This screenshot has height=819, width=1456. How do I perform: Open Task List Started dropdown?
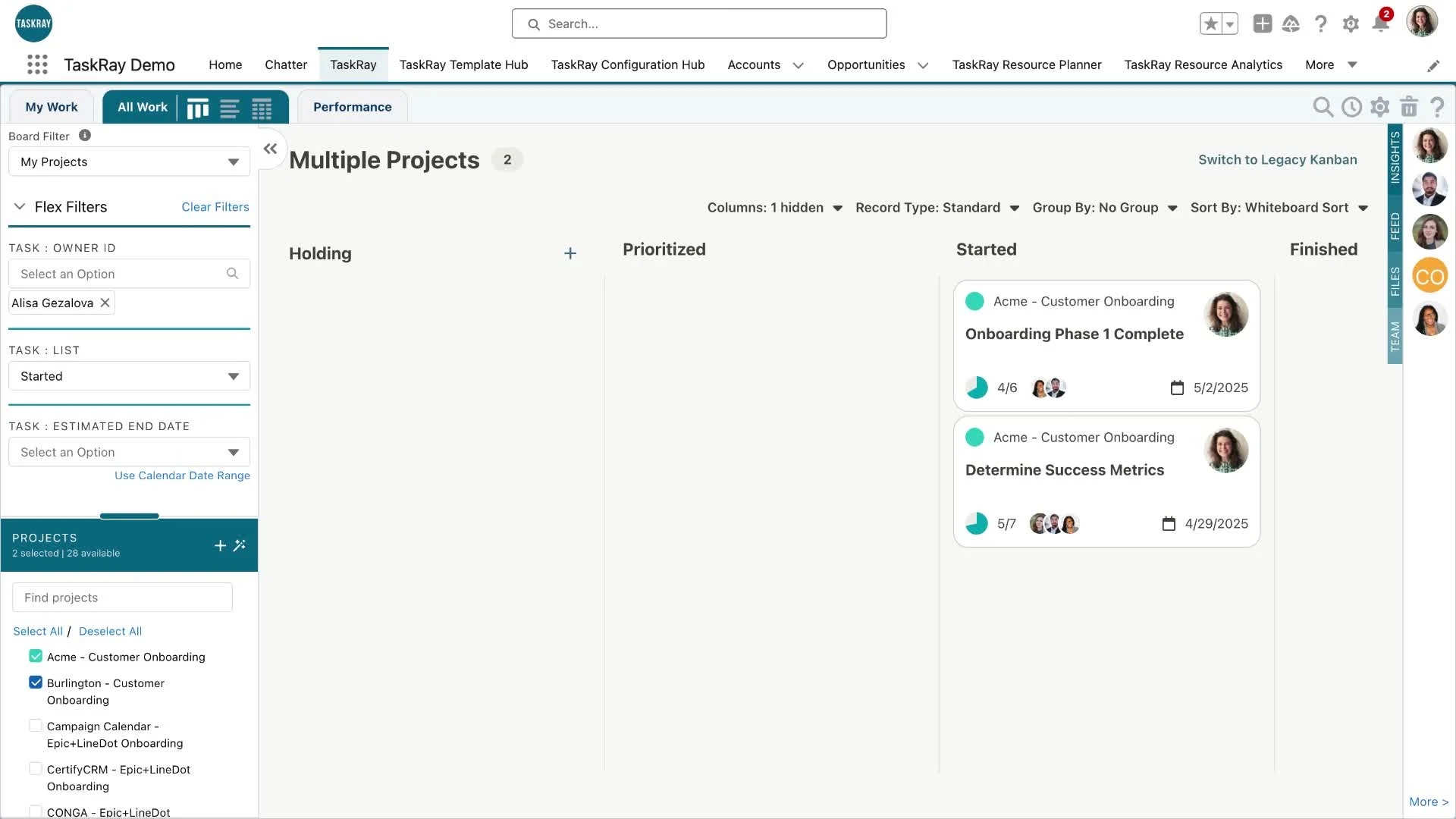[x=129, y=376]
